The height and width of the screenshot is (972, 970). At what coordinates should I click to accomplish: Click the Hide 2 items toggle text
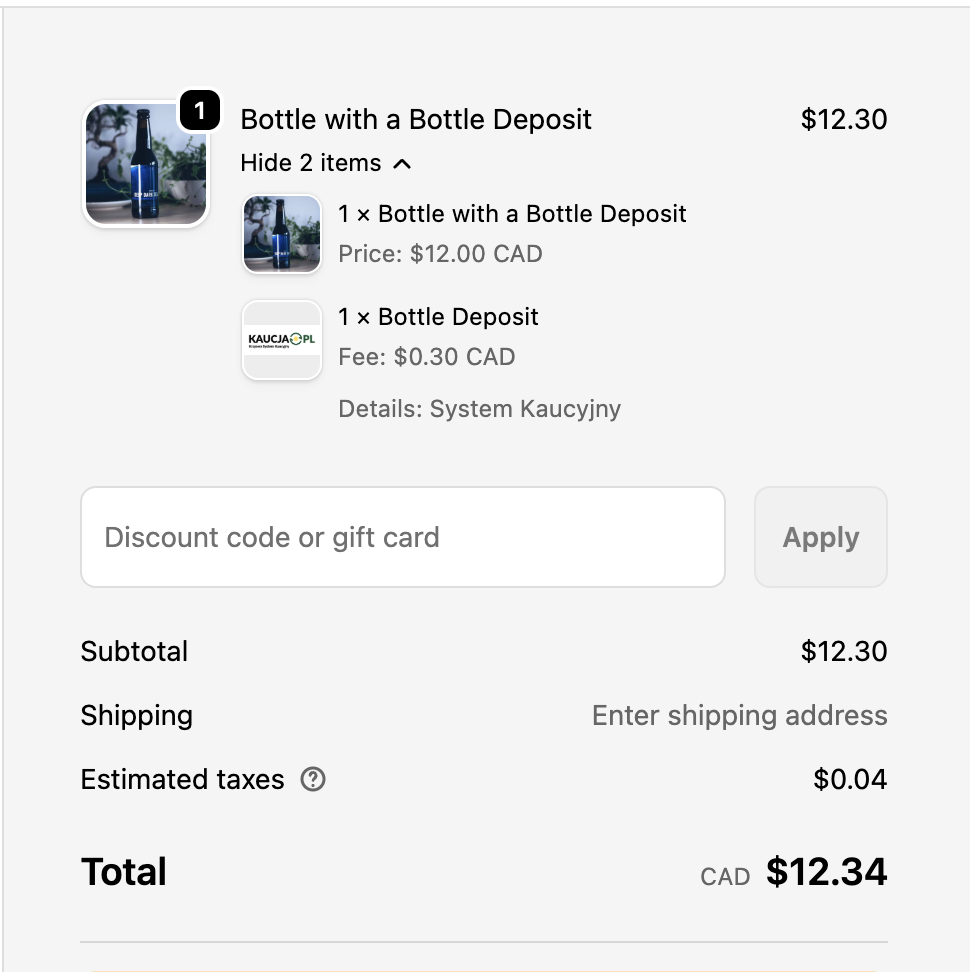[311, 163]
